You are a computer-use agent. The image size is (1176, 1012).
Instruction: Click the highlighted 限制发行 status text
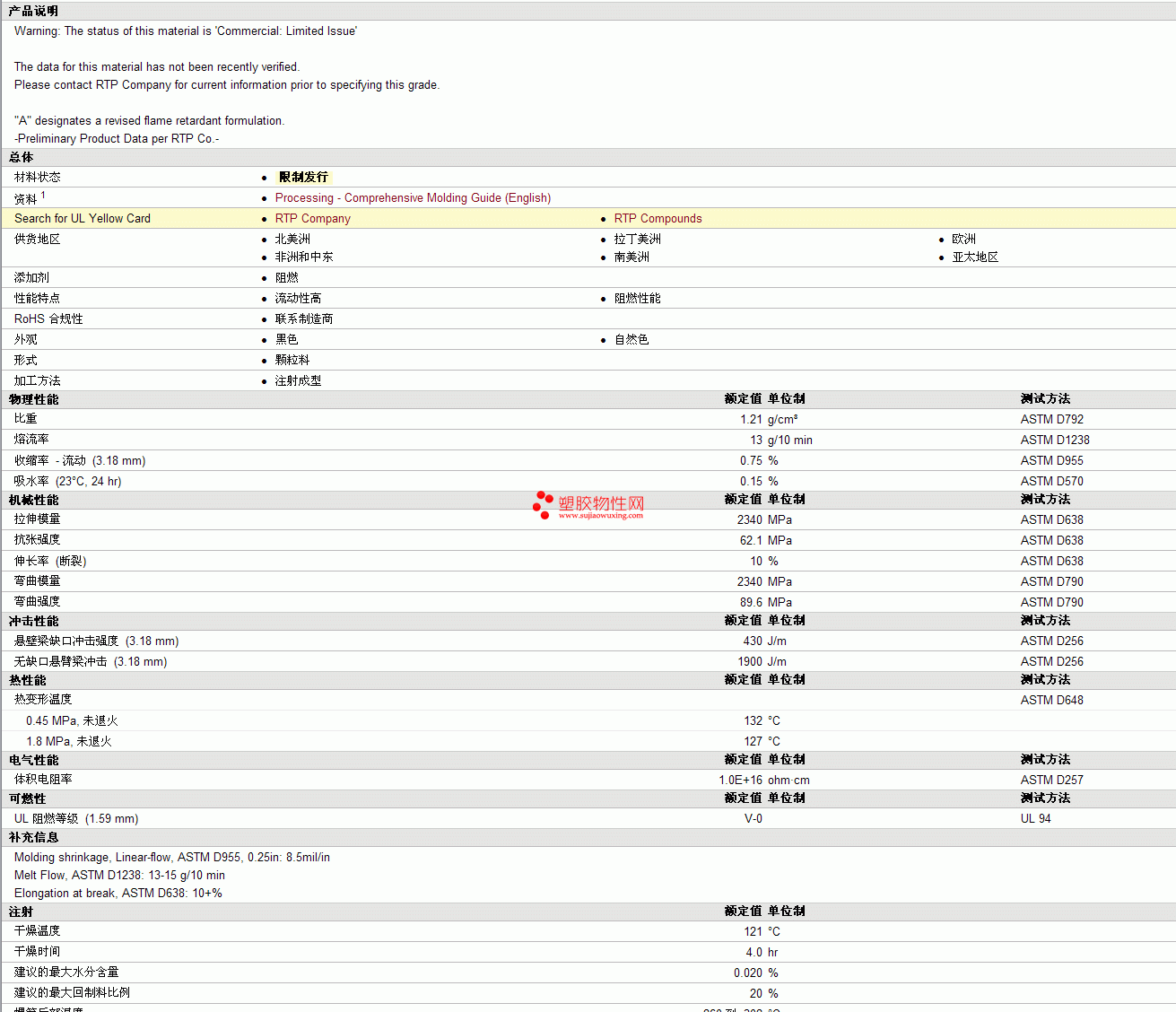click(x=303, y=178)
